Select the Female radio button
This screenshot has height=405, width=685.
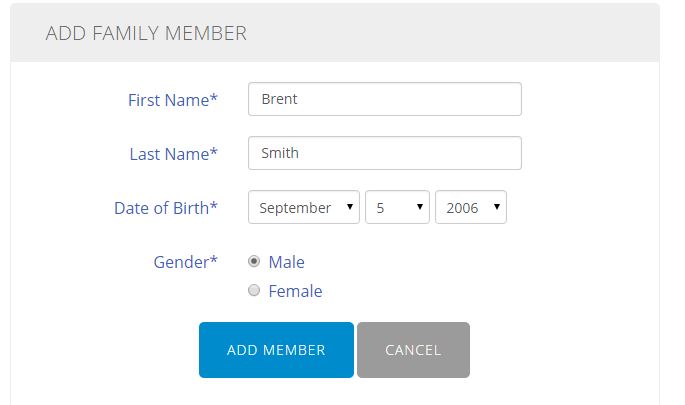coord(254,290)
